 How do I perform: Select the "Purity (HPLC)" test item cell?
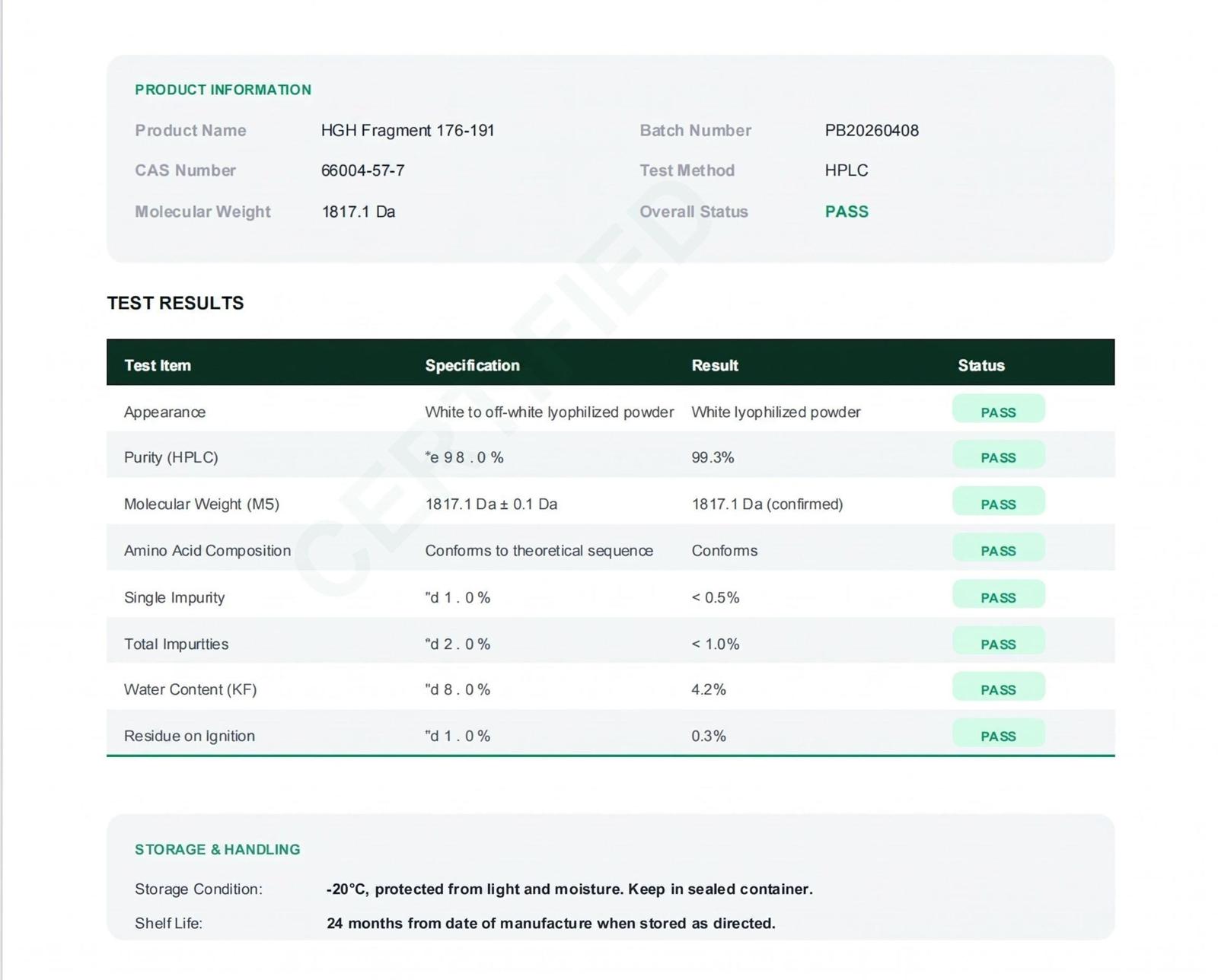171,457
